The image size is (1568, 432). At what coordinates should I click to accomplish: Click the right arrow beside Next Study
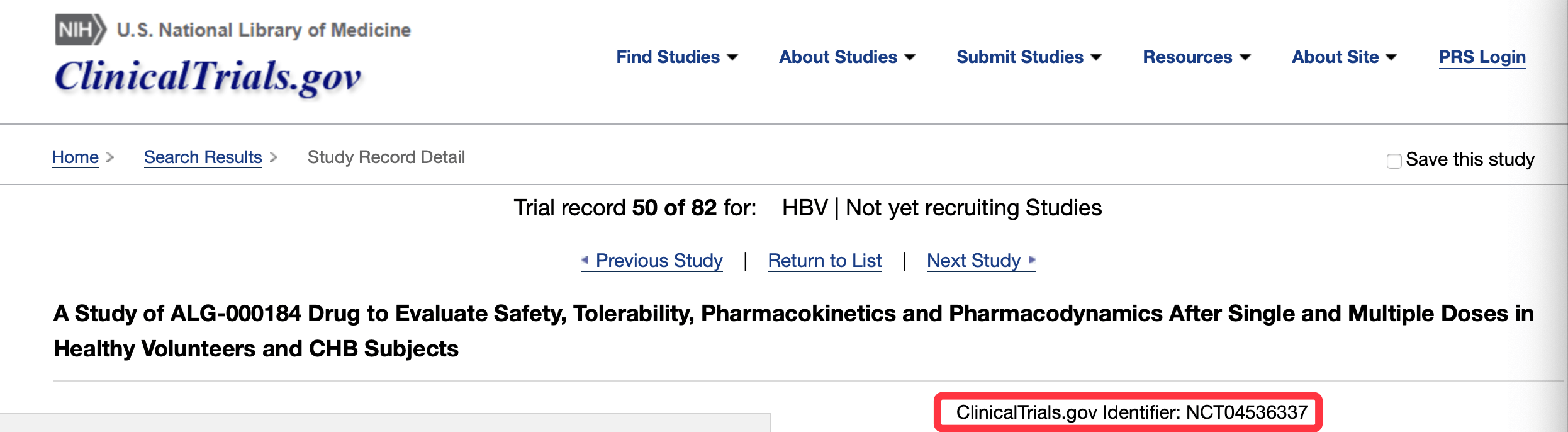pos(1032,259)
